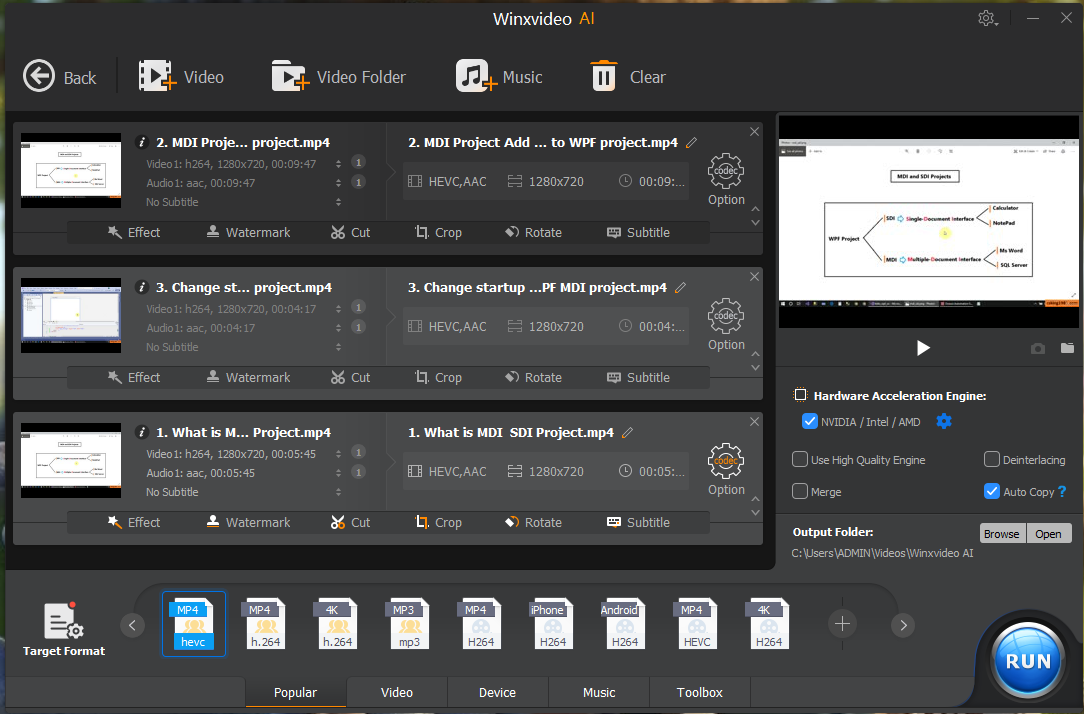Open snapshot folder icon under preview
The height and width of the screenshot is (714, 1084).
coord(1067,348)
